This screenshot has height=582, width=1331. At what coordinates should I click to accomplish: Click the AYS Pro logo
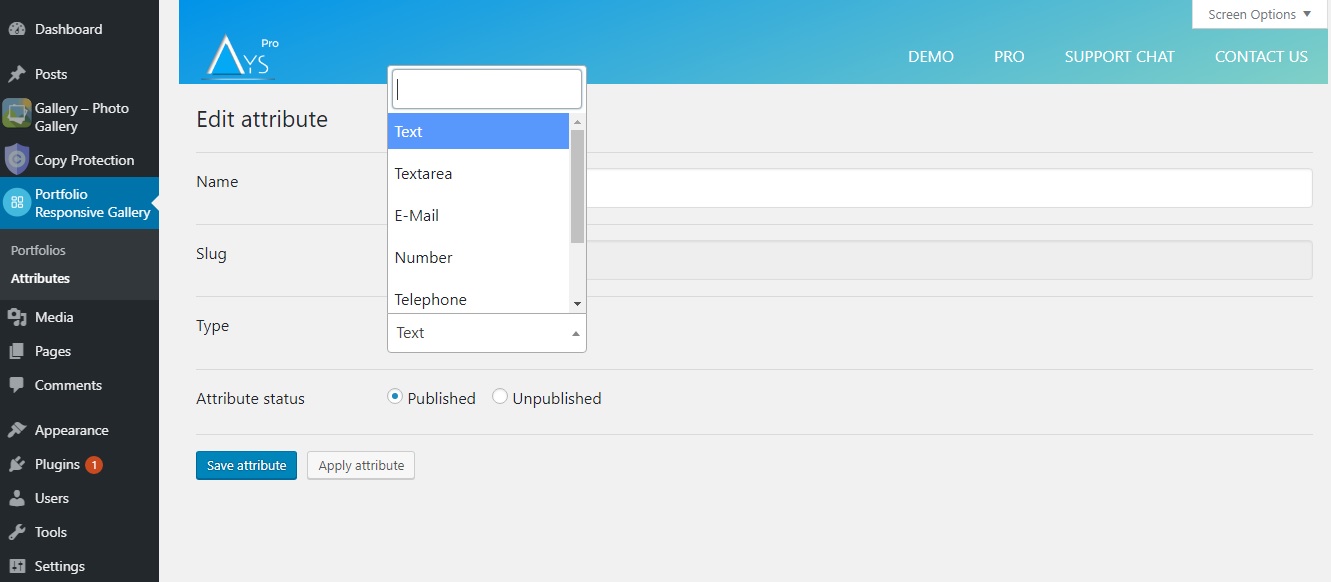pyautogui.click(x=240, y=57)
